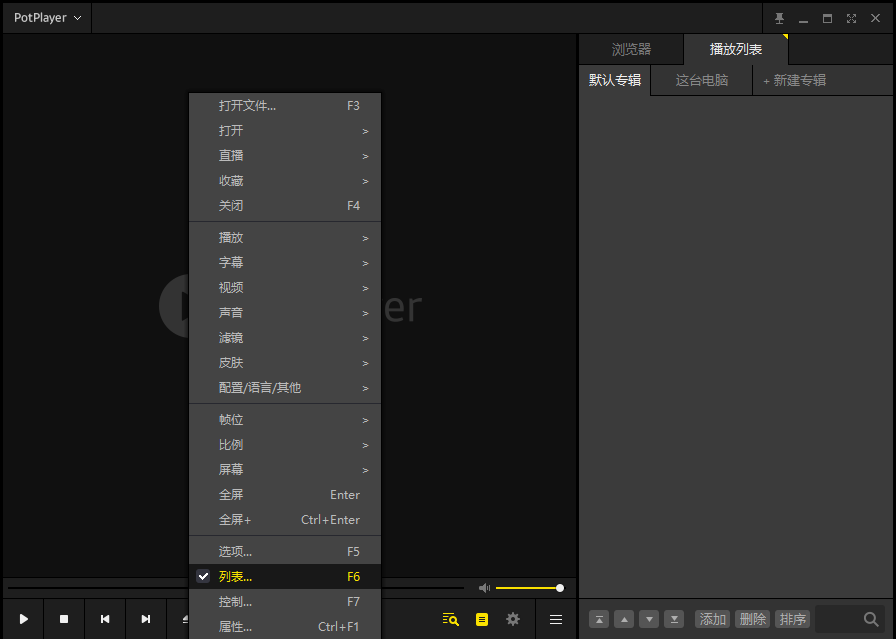Image resolution: width=896 pixels, height=639 pixels.
Task: Click the 排序 sort button
Action: [793, 619]
